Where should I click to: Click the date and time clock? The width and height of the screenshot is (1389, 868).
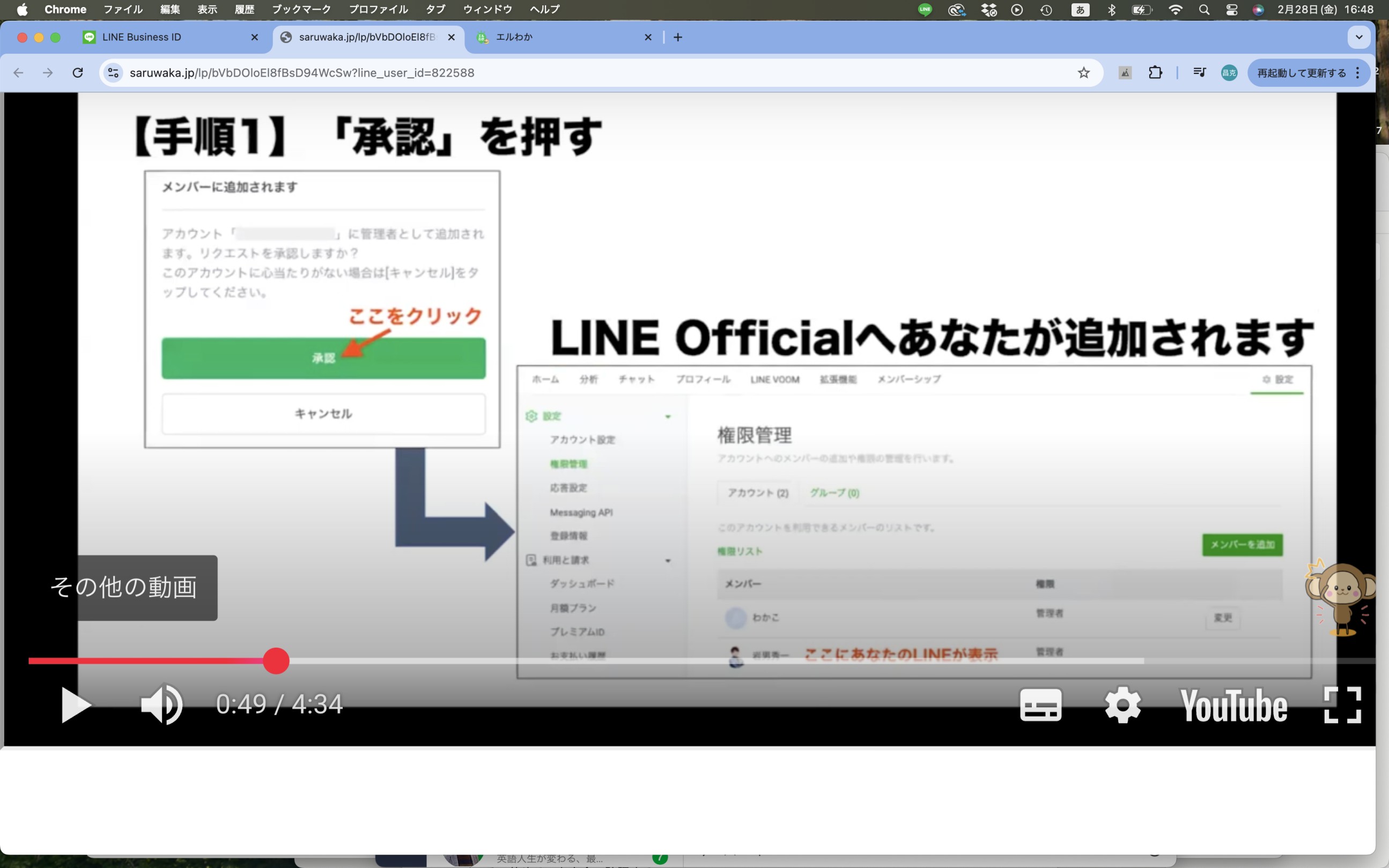click(1325, 10)
